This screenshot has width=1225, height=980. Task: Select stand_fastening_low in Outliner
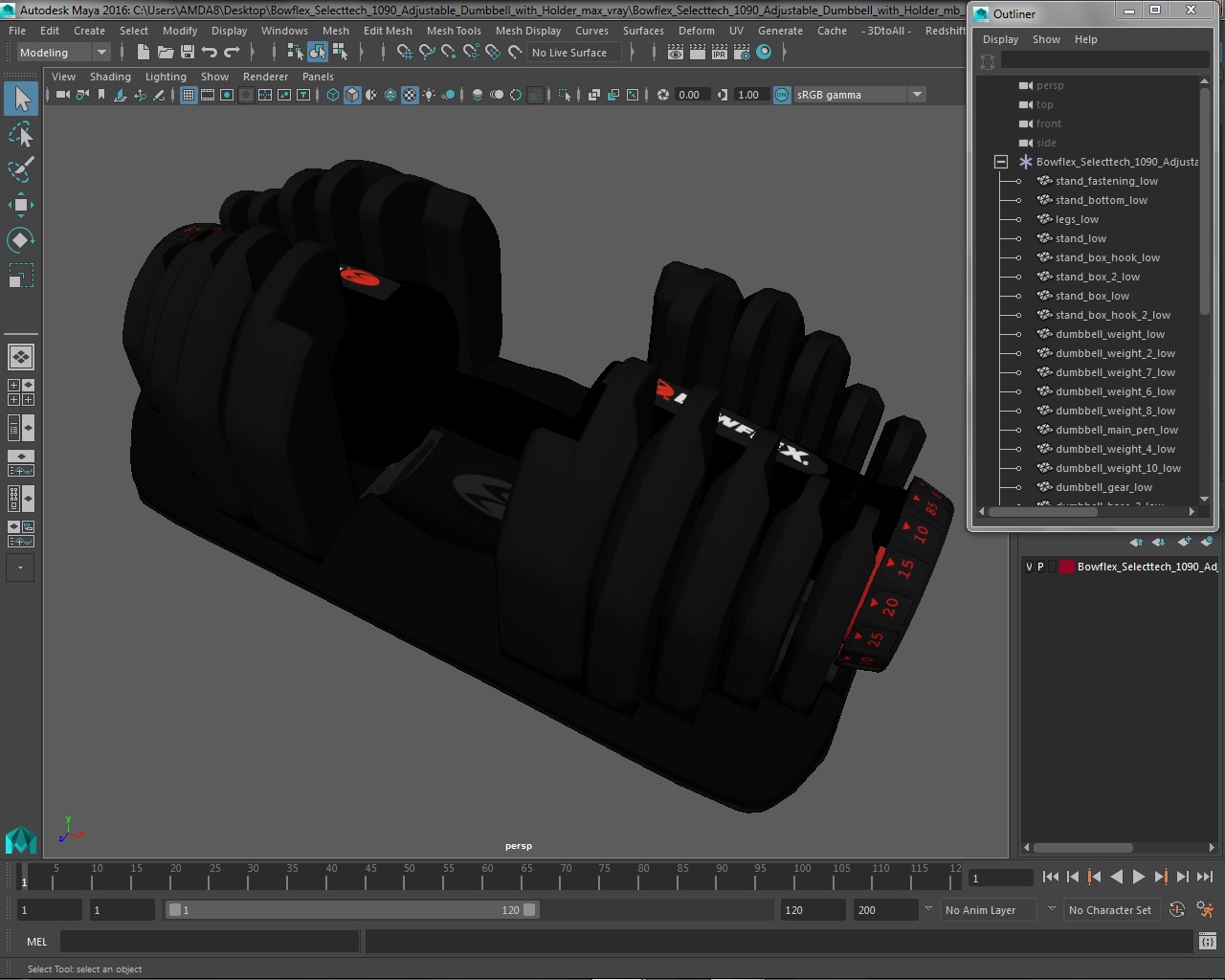point(1106,181)
